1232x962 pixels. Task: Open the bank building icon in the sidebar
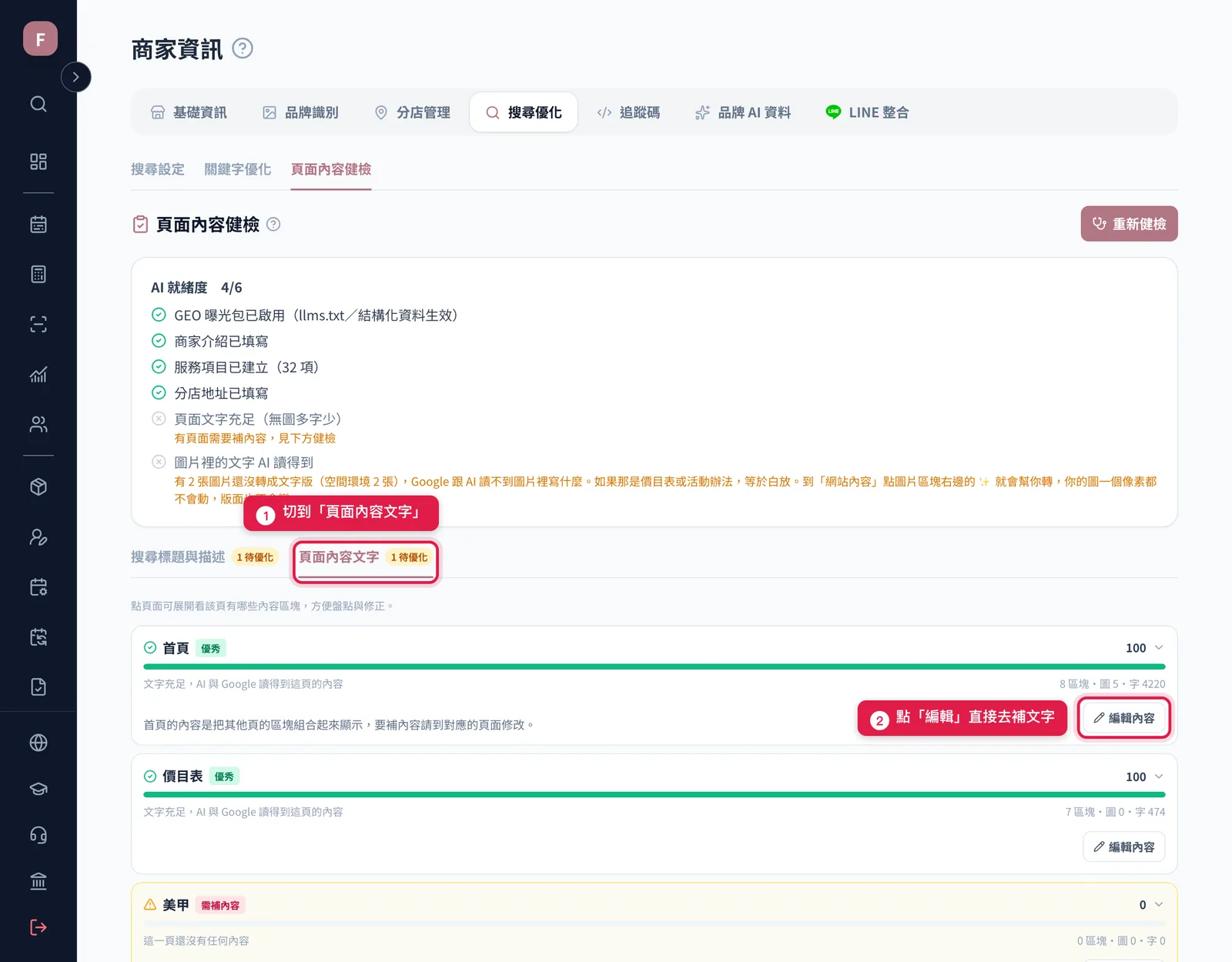tap(38, 881)
